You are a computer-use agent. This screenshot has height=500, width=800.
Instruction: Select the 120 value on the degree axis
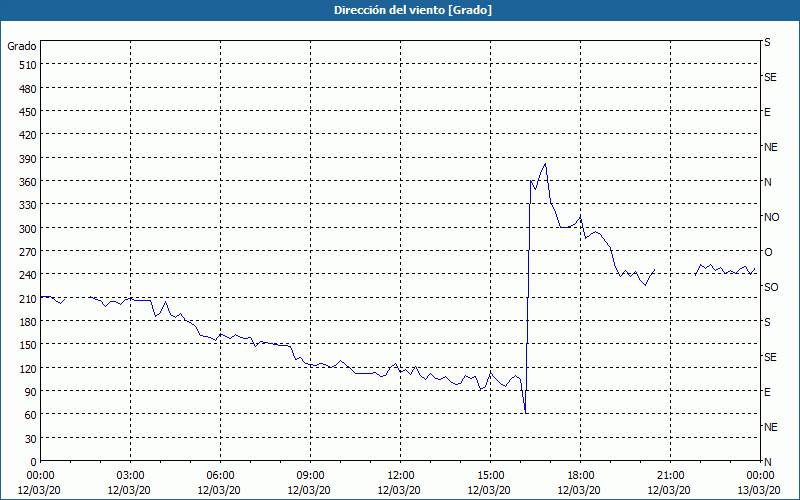(x=28, y=368)
